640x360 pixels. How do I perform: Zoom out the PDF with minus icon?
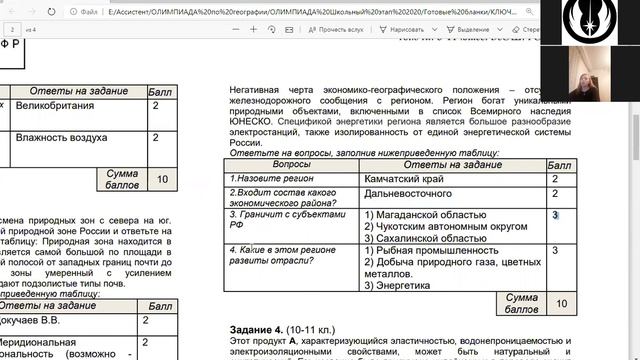pos(236,29)
